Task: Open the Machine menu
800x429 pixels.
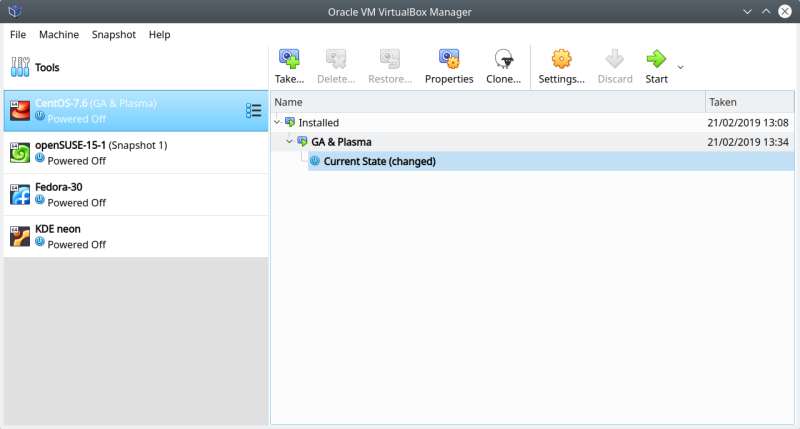Action: (59, 35)
